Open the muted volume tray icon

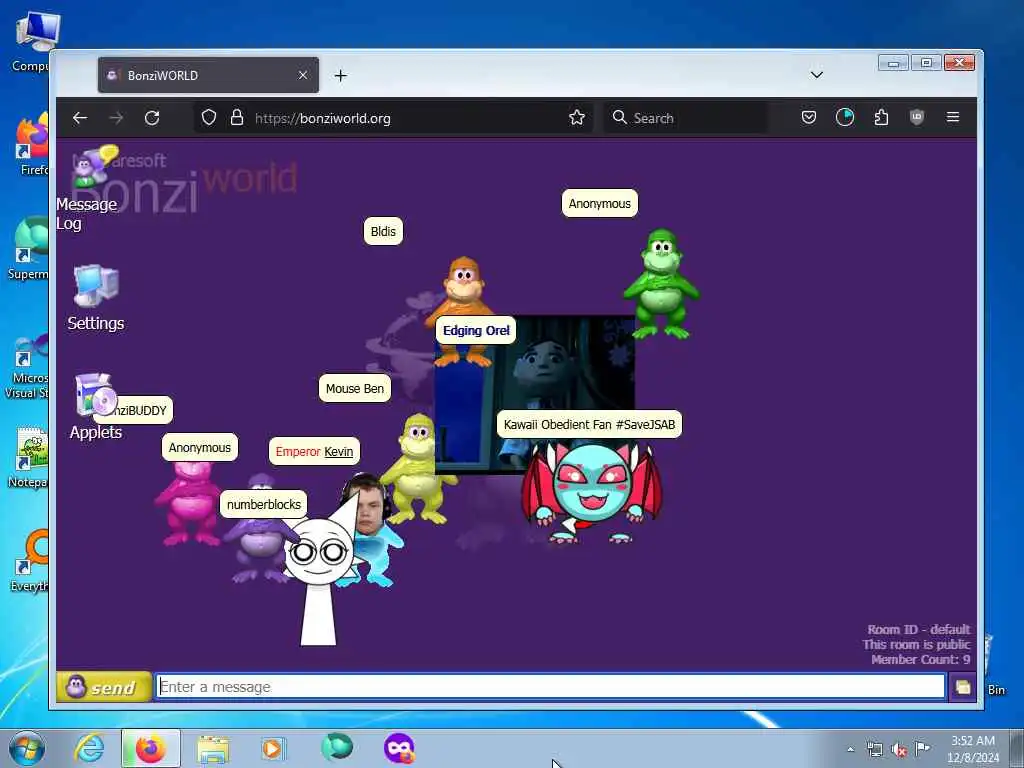tap(899, 750)
